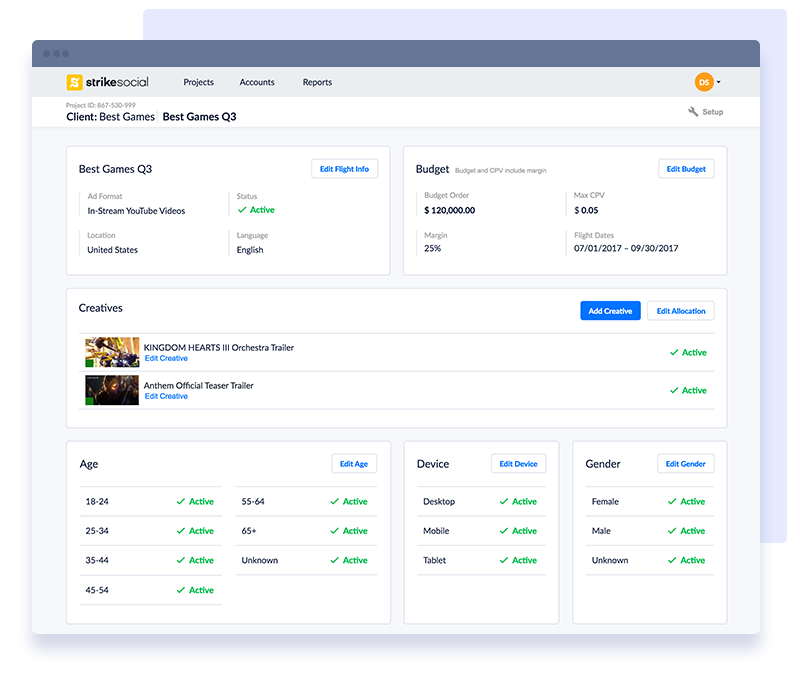
Task: Click the Anthem Official Teaser thumbnail
Action: [112, 390]
